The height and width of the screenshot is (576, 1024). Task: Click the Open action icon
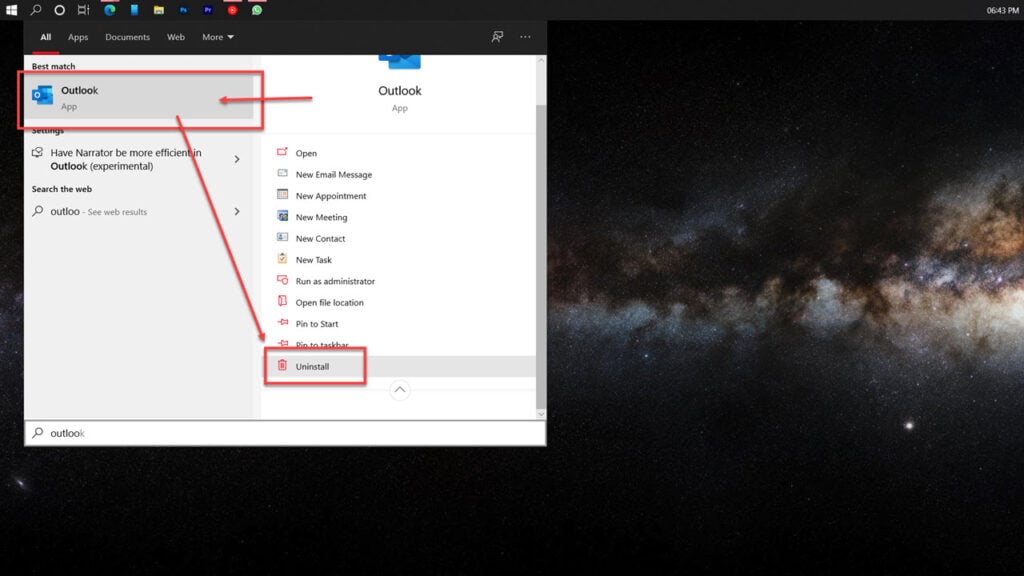pyautogui.click(x=282, y=152)
